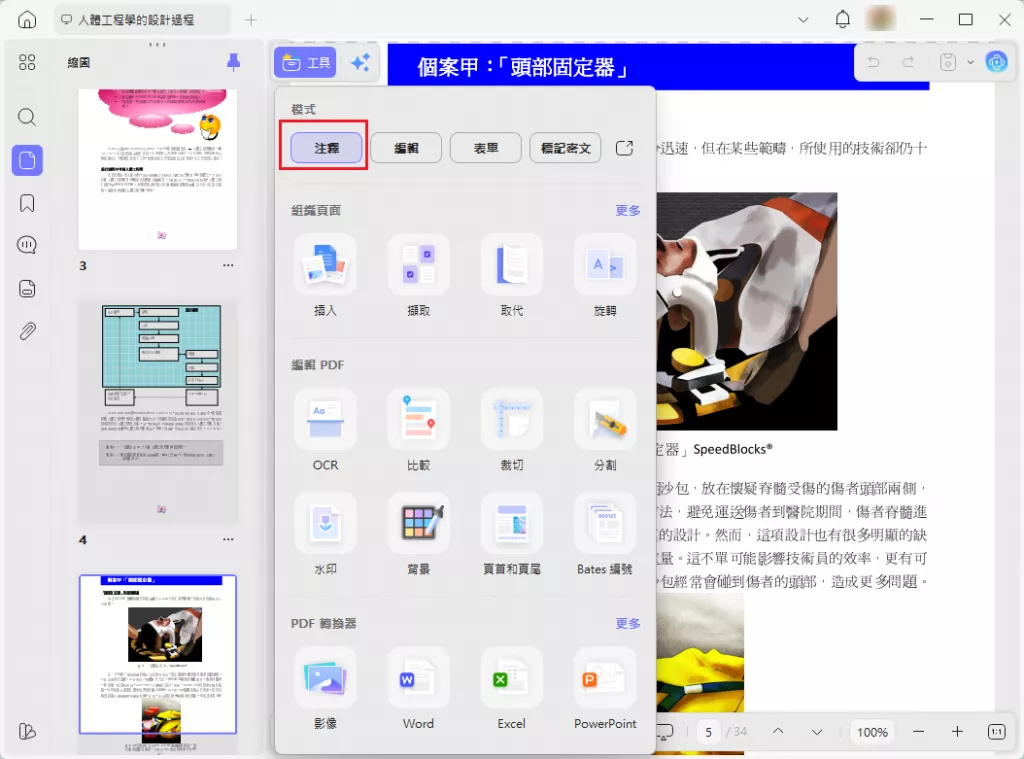Open the document tab dropdown chevron
Screen dimensions: 1024x759
(803, 19)
